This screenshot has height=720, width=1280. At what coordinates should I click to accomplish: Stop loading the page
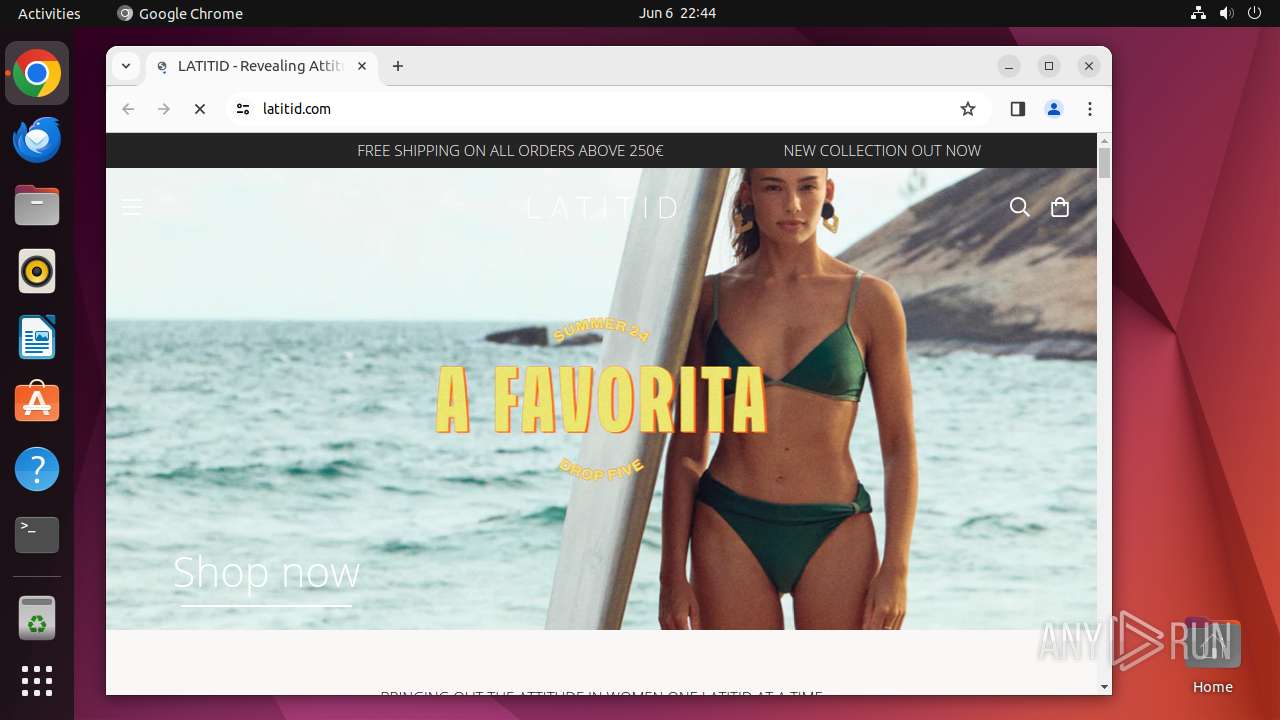[200, 109]
